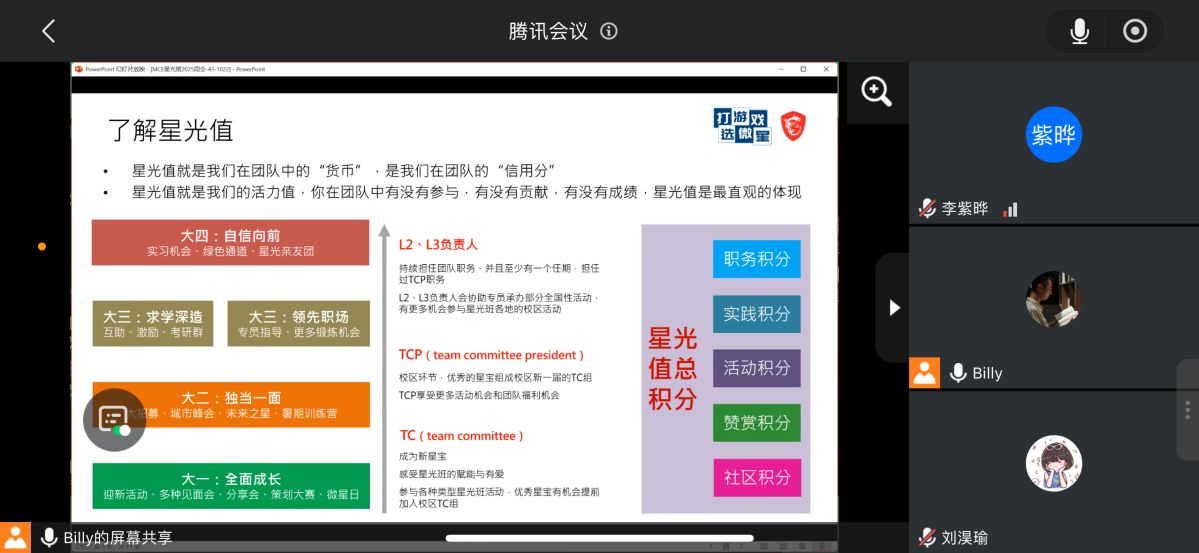1199x553 pixels.
Task: Click the record circle icon top right
Action: [1135, 31]
